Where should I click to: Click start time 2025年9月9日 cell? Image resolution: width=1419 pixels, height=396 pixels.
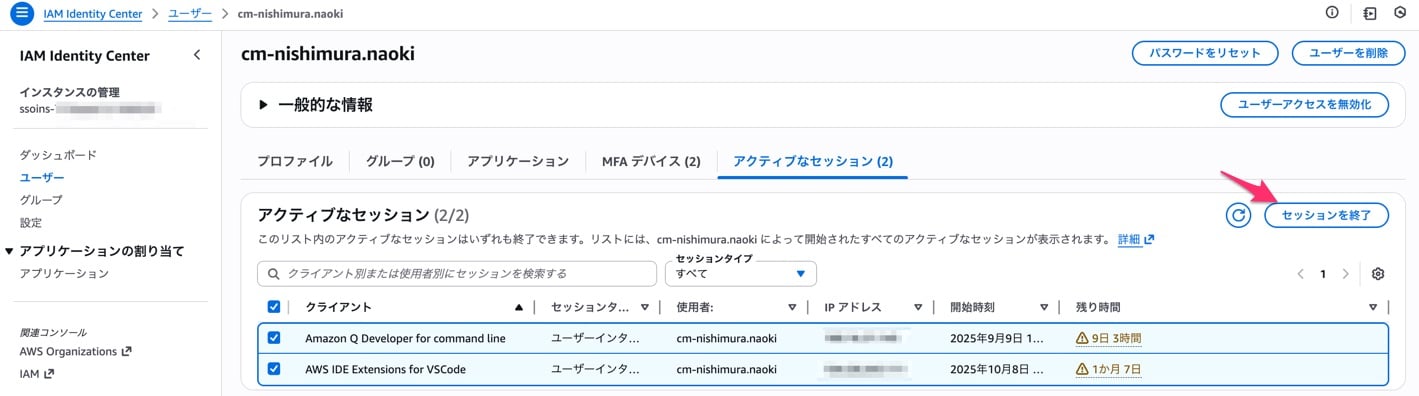997,339
